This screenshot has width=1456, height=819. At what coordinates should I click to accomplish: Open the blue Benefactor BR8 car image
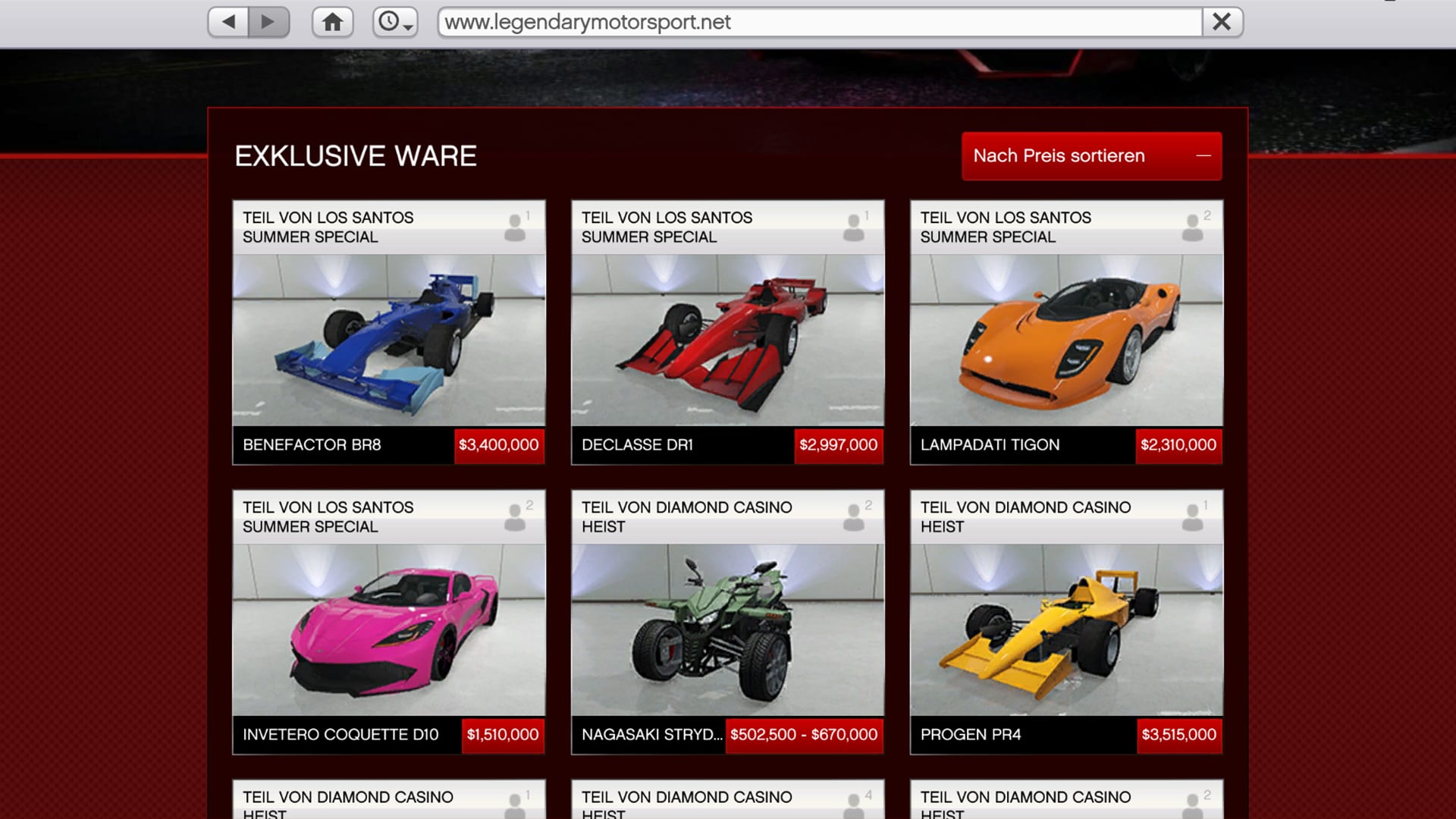point(388,340)
